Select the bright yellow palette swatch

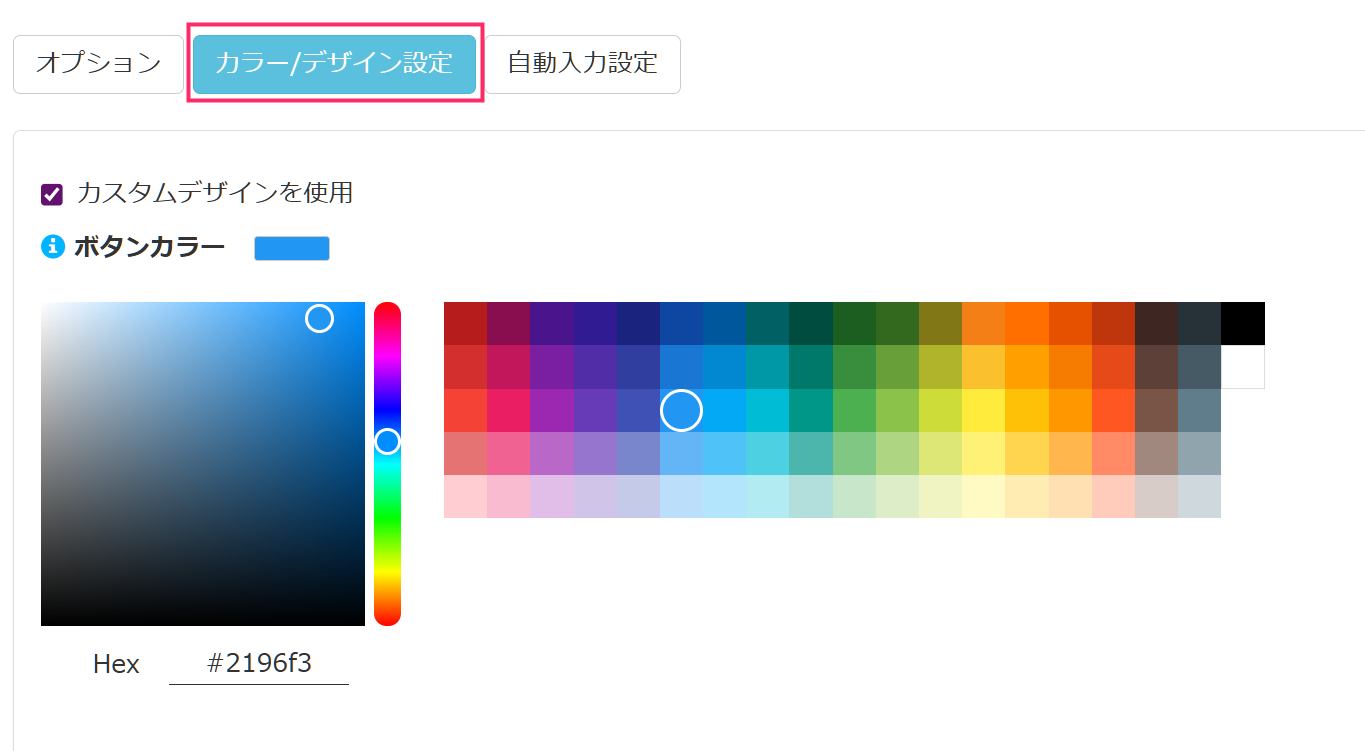(983, 410)
